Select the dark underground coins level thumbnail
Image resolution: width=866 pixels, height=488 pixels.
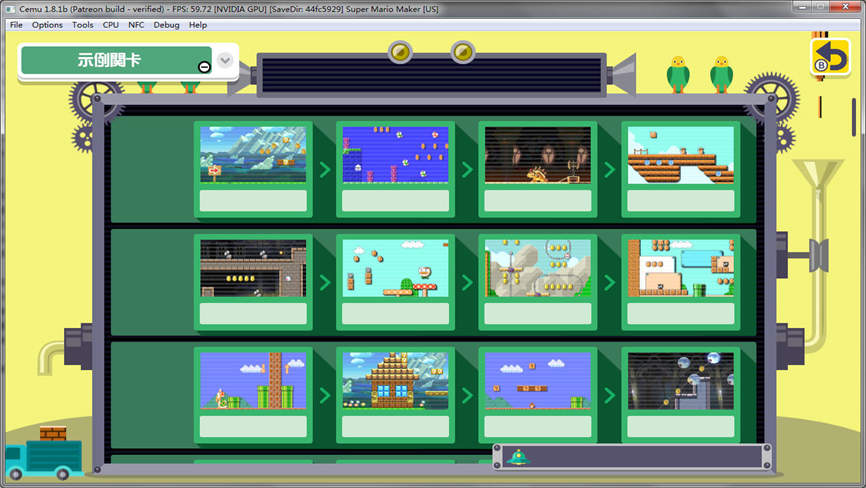(253, 268)
